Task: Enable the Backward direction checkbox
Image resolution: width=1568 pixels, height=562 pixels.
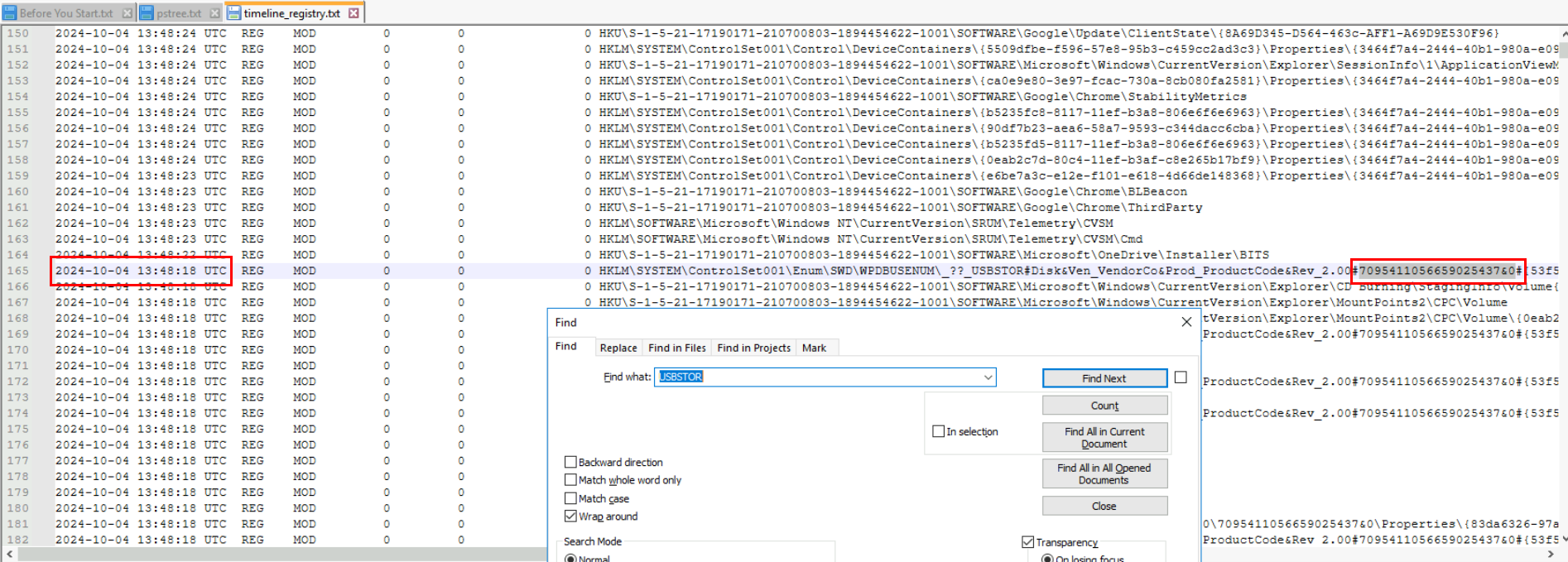Action: click(x=570, y=462)
